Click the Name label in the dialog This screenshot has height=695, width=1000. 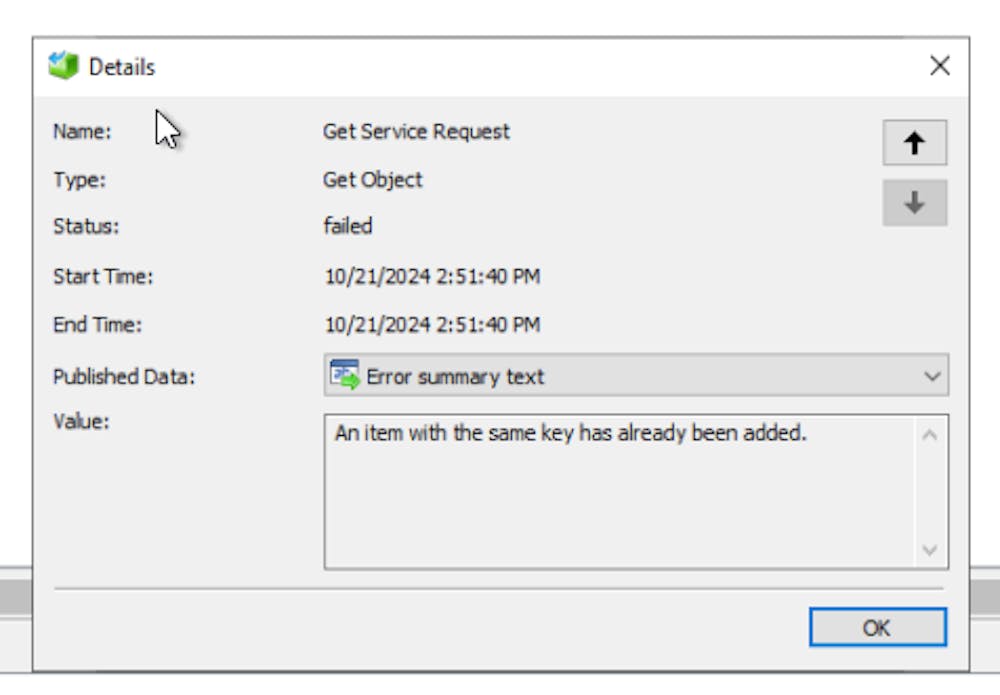pos(81,131)
